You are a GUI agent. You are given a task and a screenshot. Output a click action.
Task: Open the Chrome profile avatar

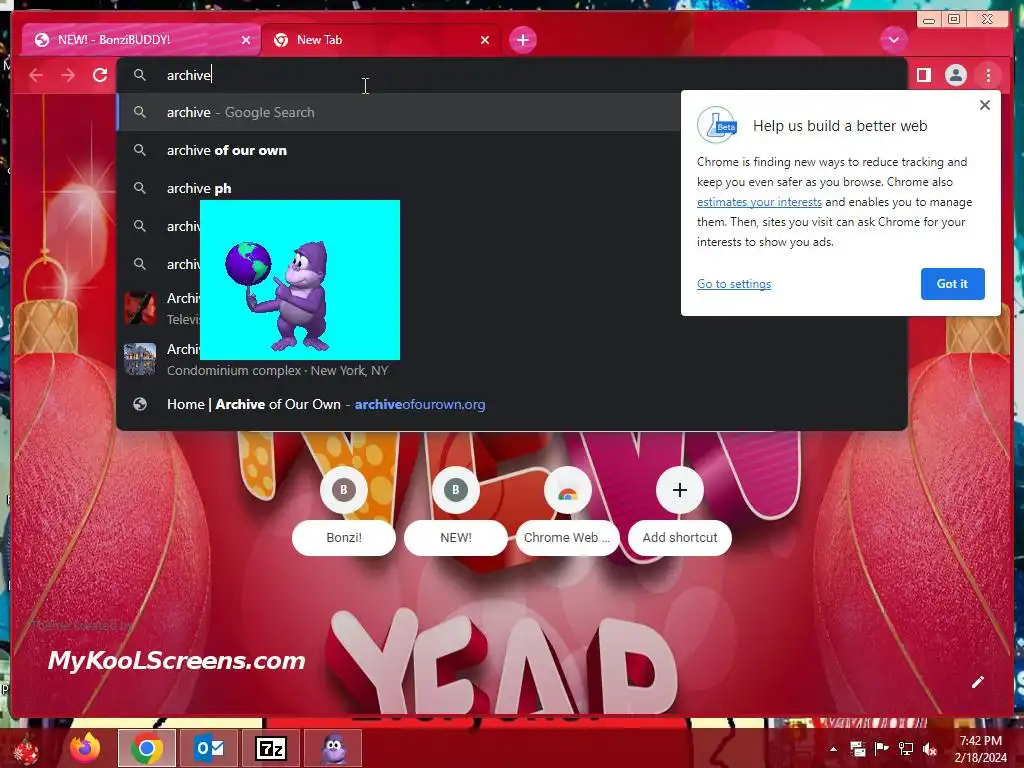pos(955,75)
